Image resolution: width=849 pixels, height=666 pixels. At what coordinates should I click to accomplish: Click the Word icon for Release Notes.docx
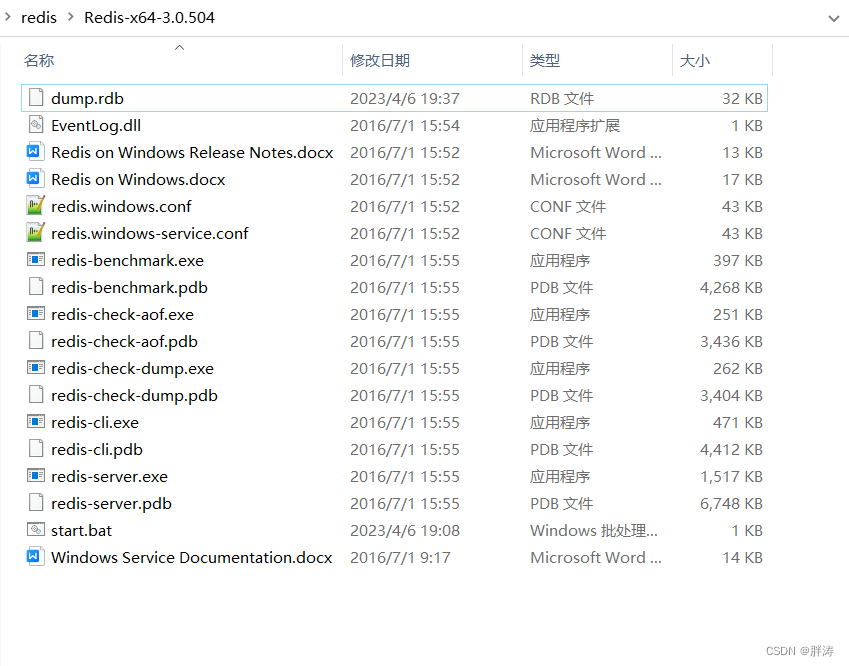click(x=36, y=152)
